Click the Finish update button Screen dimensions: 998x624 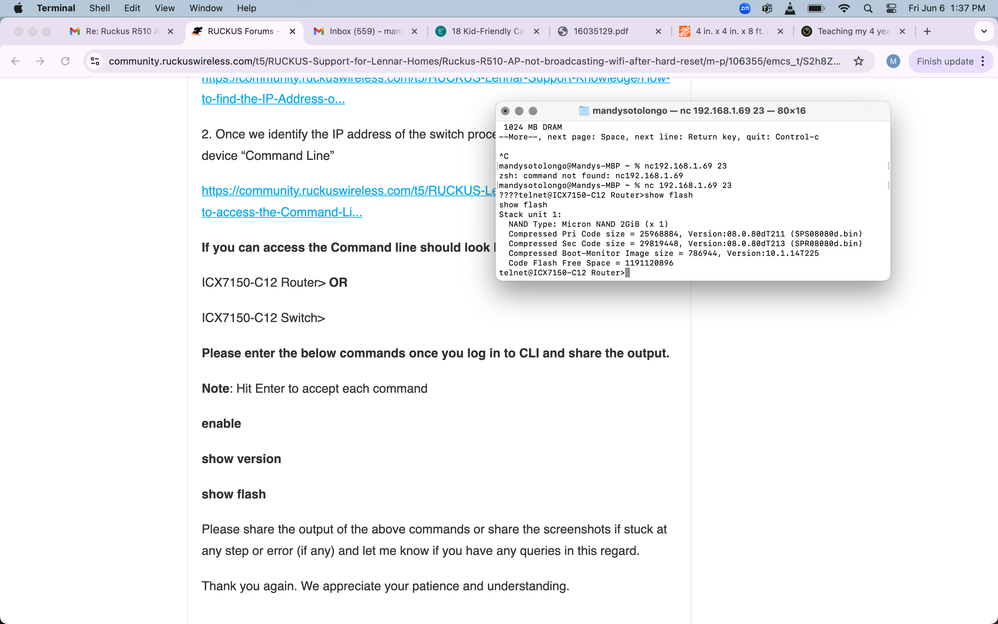coord(945,61)
